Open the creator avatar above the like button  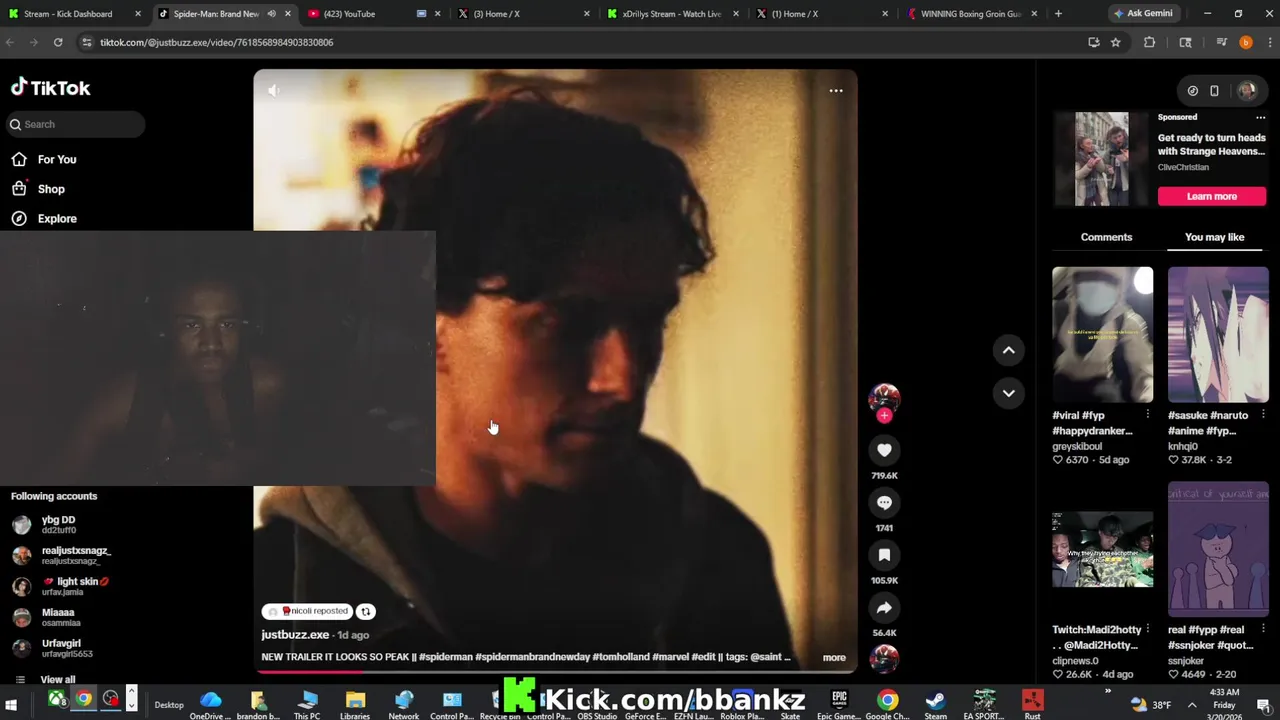coord(884,398)
